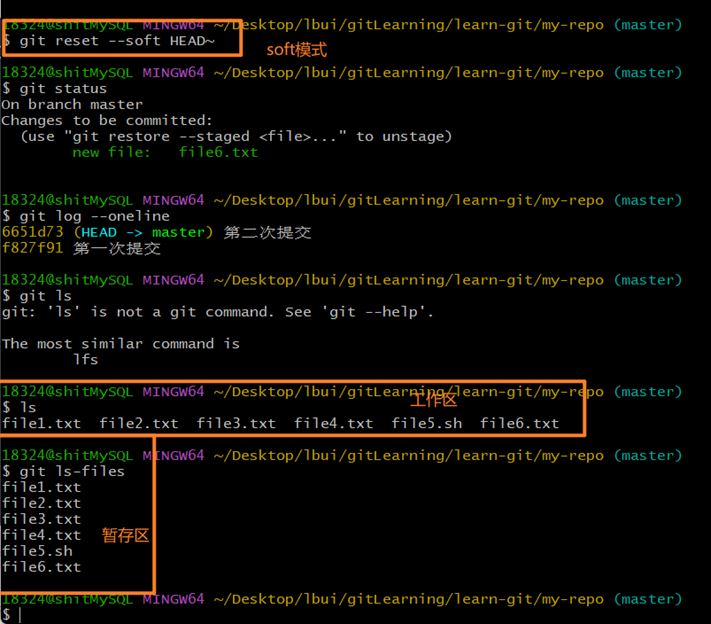Image resolution: width=711 pixels, height=624 pixels.
Task: Click file4.txt in the ls output row
Action: (x=334, y=424)
